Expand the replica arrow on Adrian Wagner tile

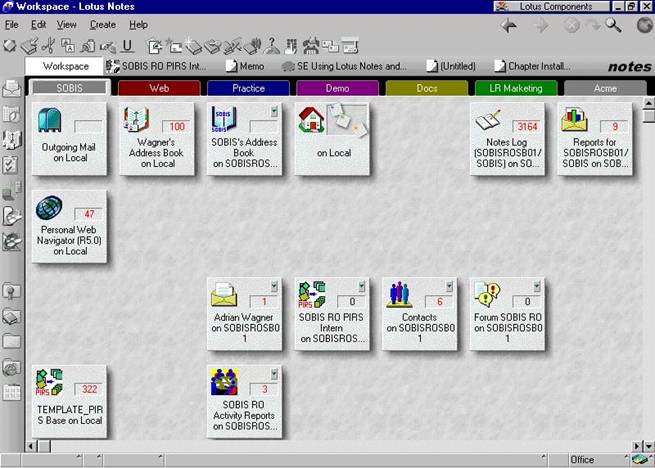click(x=274, y=286)
